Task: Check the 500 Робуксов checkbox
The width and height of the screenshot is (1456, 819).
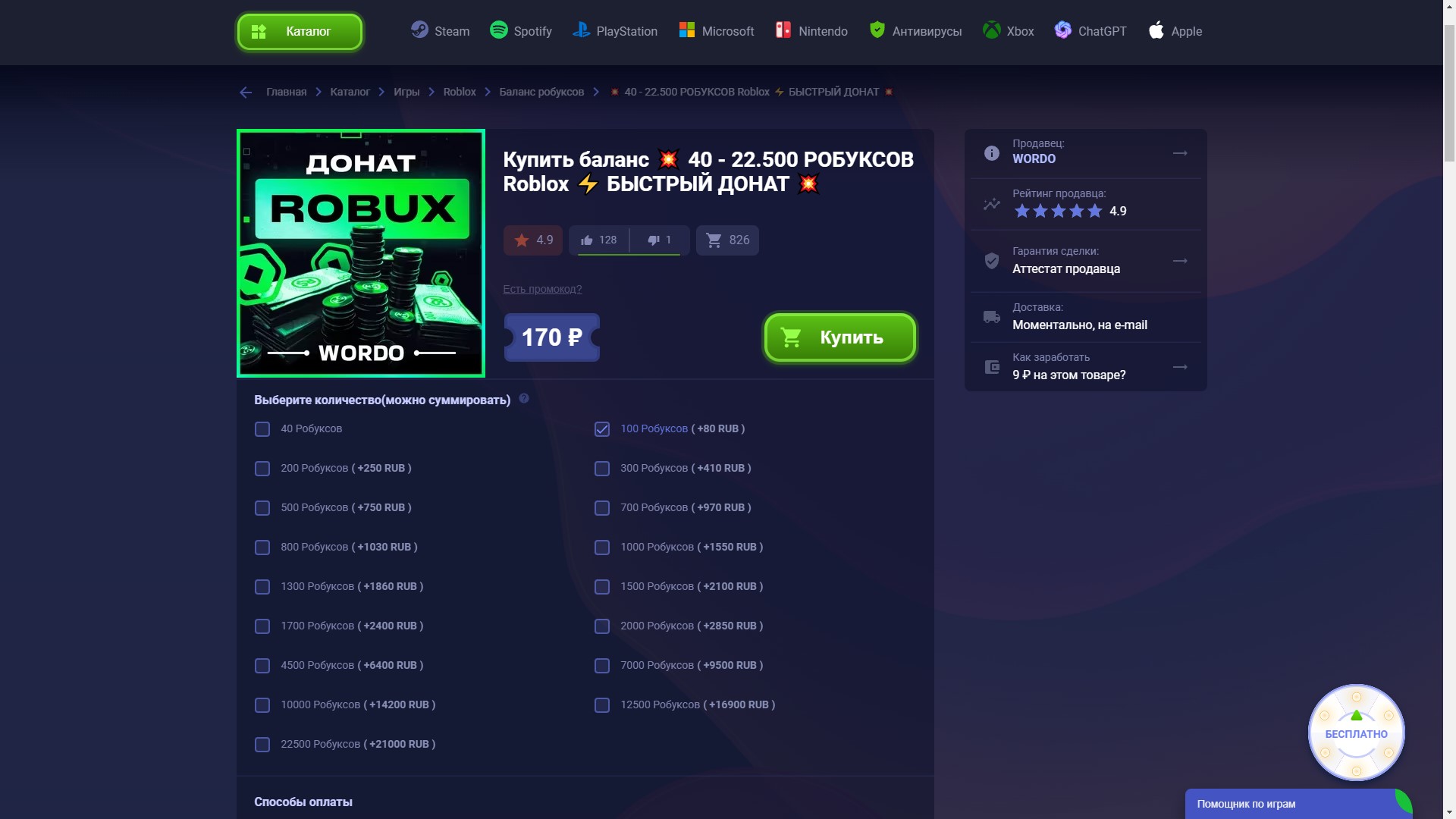Action: 262,508
